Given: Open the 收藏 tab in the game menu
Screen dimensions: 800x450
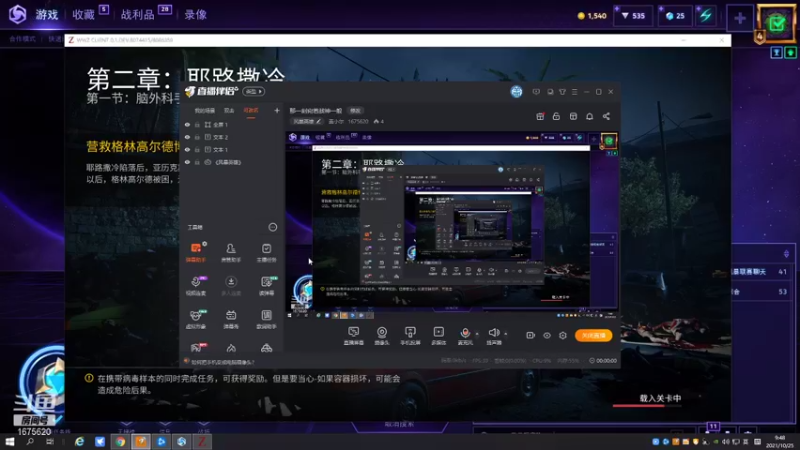Looking at the screenshot, I should pos(83,15).
